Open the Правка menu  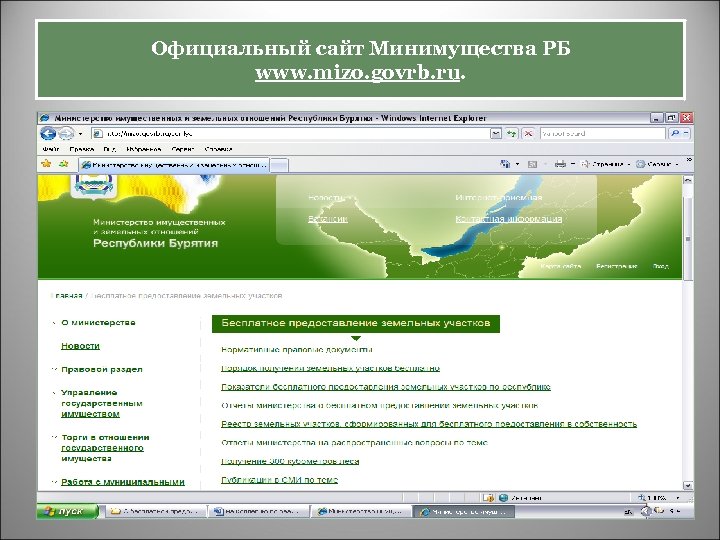82,149
